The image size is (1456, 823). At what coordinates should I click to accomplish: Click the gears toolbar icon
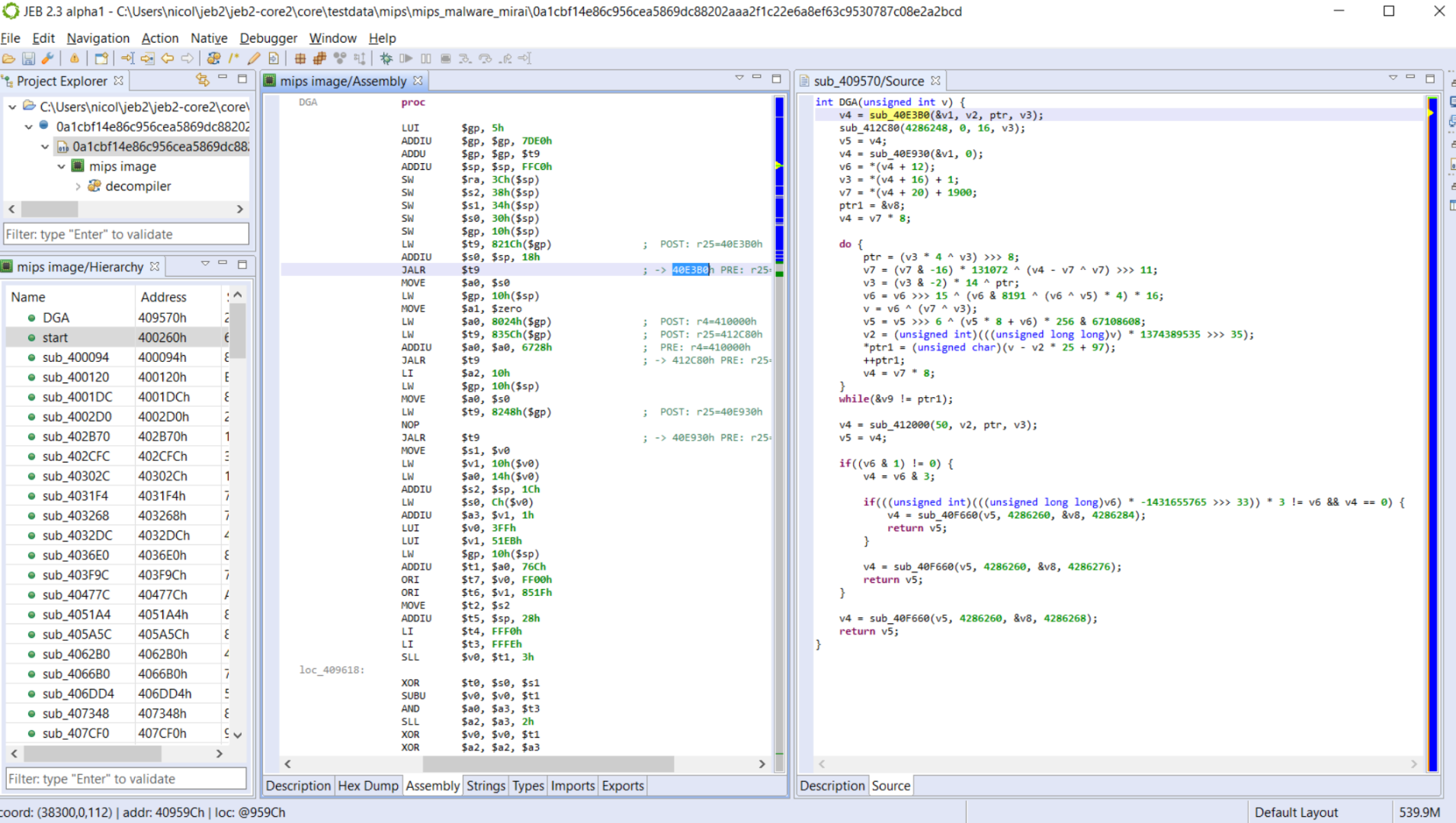213,59
